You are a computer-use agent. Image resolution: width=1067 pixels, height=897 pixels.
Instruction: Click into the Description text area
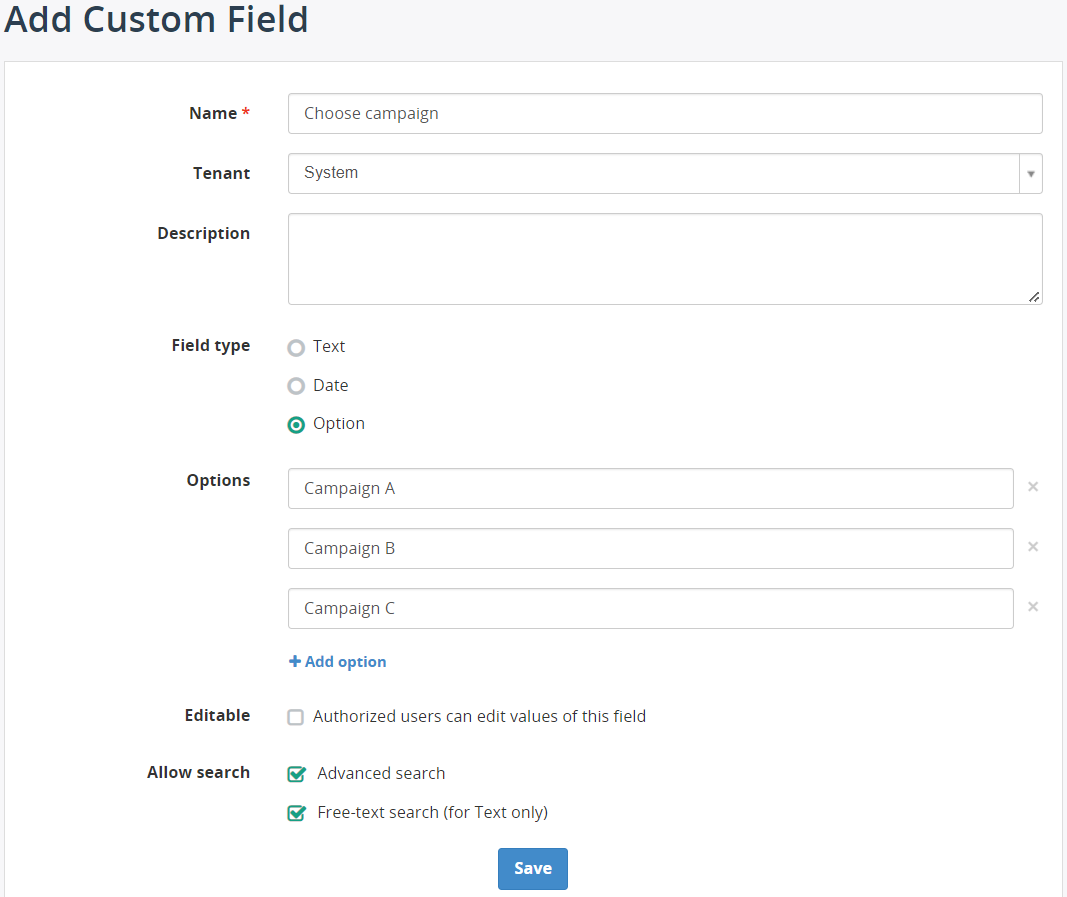[x=665, y=259]
